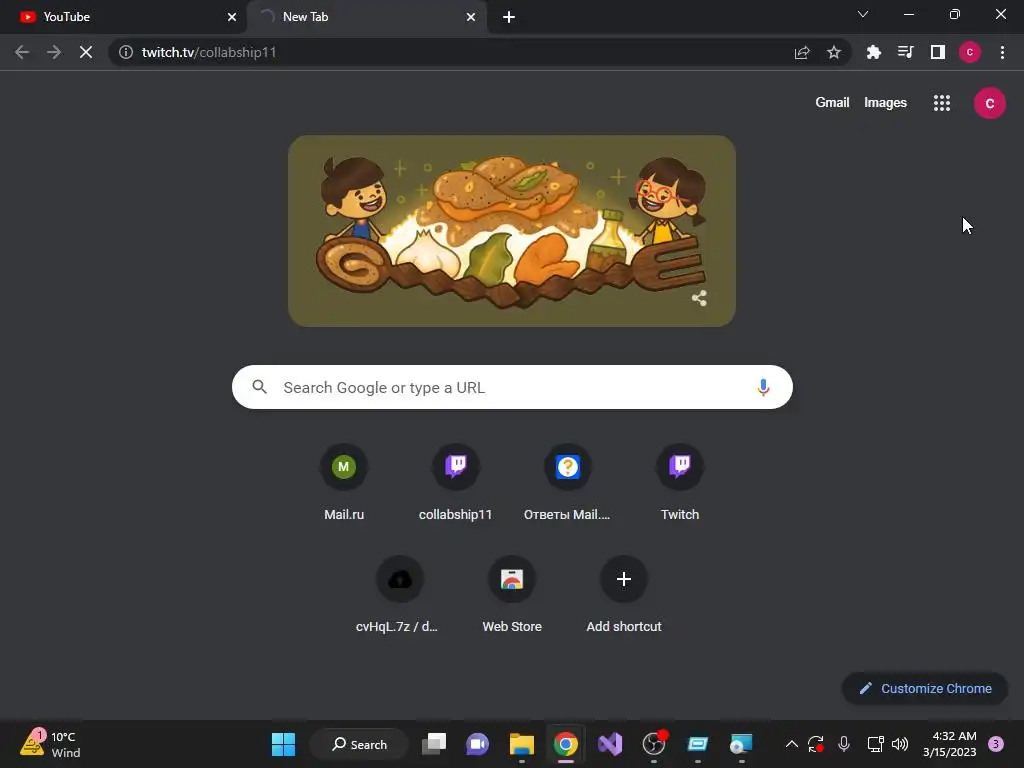Open the cvHqL.7z shortcut
The width and height of the screenshot is (1024, 768).
point(399,594)
